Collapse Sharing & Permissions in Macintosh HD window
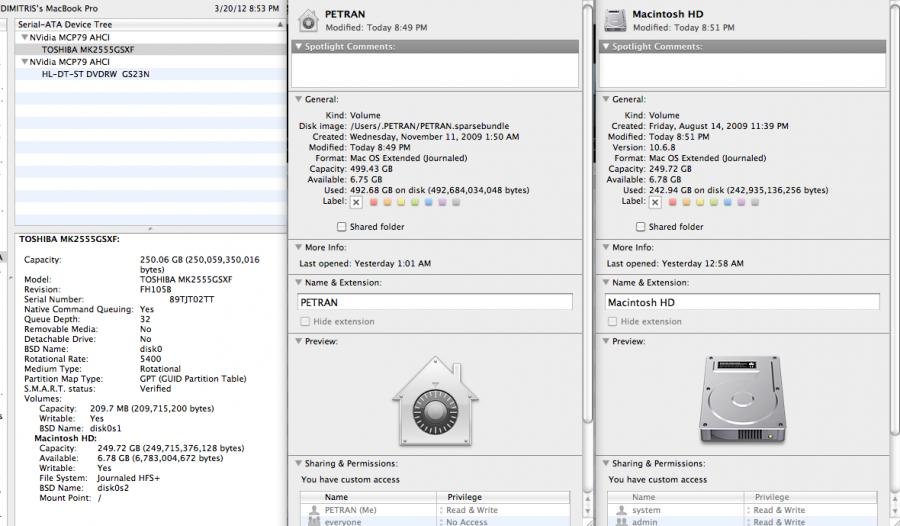The image size is (900, 526). [606, 463]
